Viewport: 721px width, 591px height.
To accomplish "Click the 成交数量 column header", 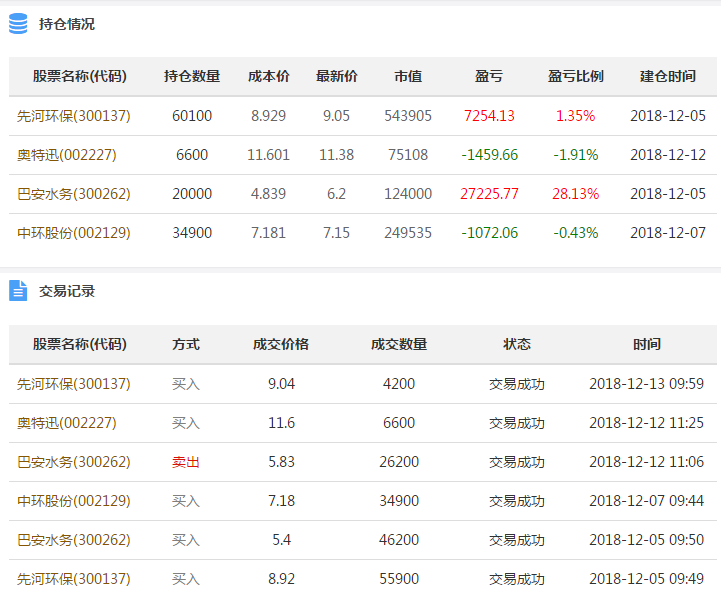I will point(399,344).
